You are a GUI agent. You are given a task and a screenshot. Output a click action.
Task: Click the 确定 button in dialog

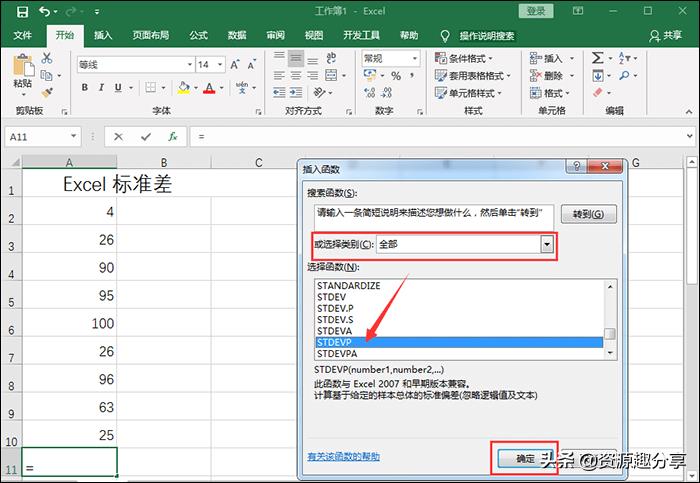pos(525,457)
